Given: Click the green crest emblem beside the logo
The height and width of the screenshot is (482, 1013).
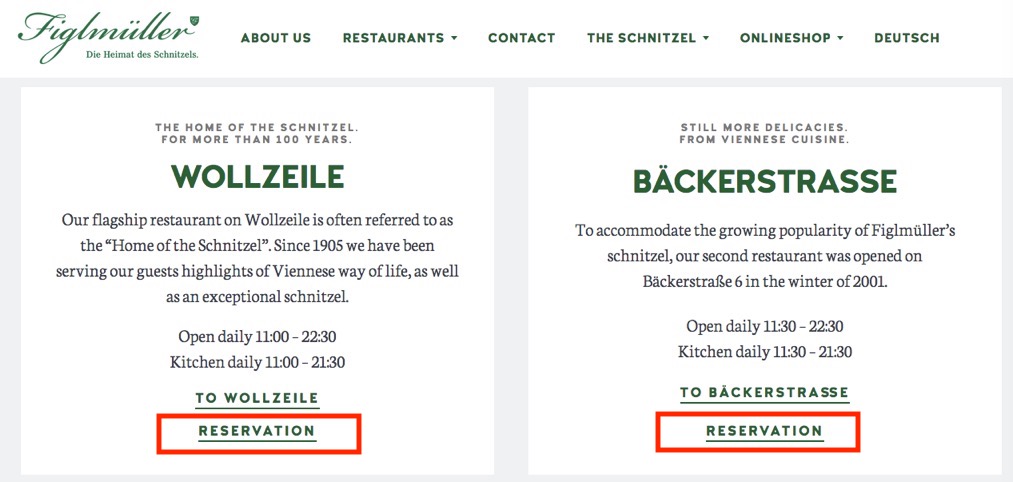Looking at the screenshot, I should pos(194,22).
